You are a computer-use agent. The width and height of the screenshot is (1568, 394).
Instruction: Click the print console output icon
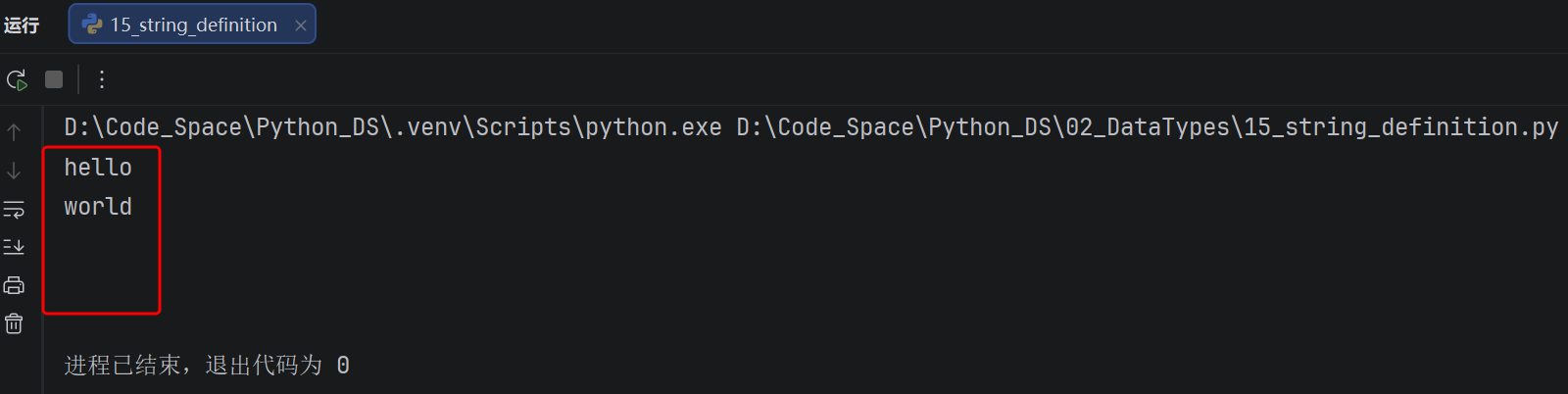pos(14,285)
